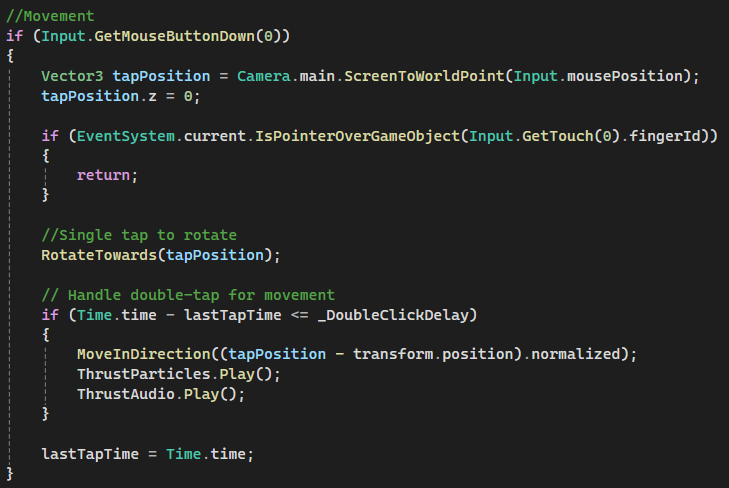Click the Vector3 type keyword

(x=72, y=76)
